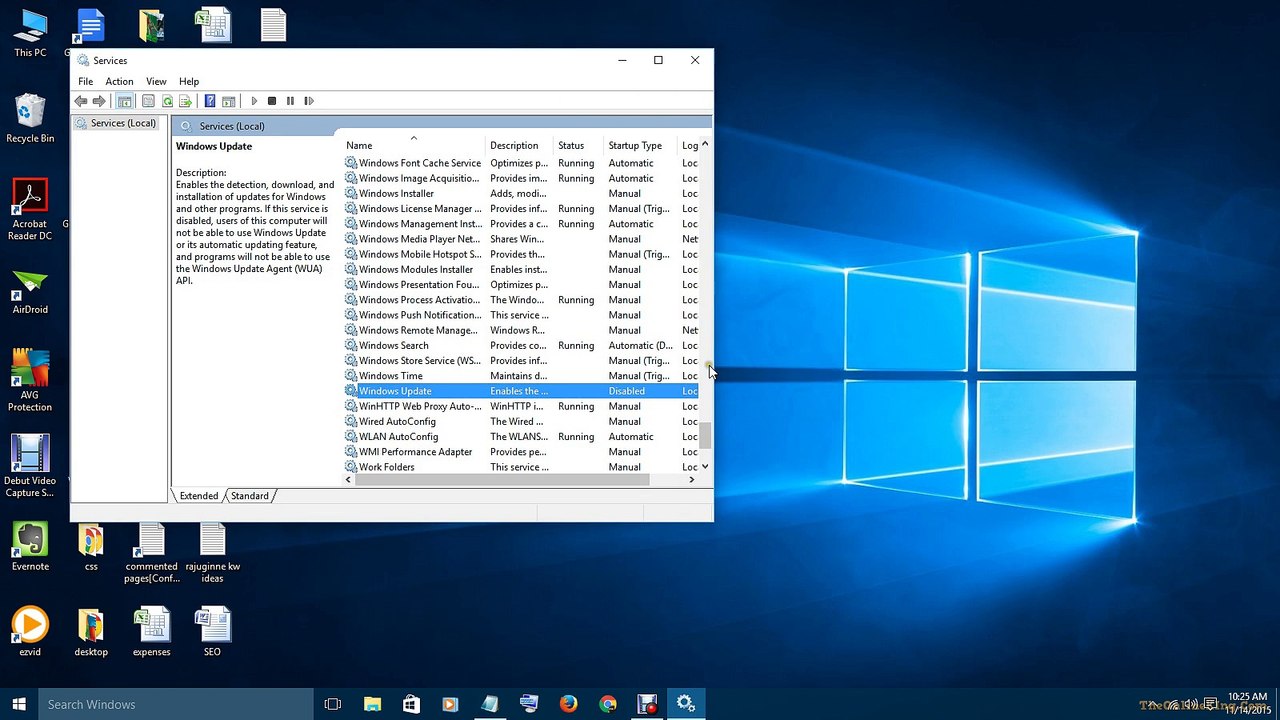Open the File menu
The height and width of the screenshot is (720, 1280).
86,81
